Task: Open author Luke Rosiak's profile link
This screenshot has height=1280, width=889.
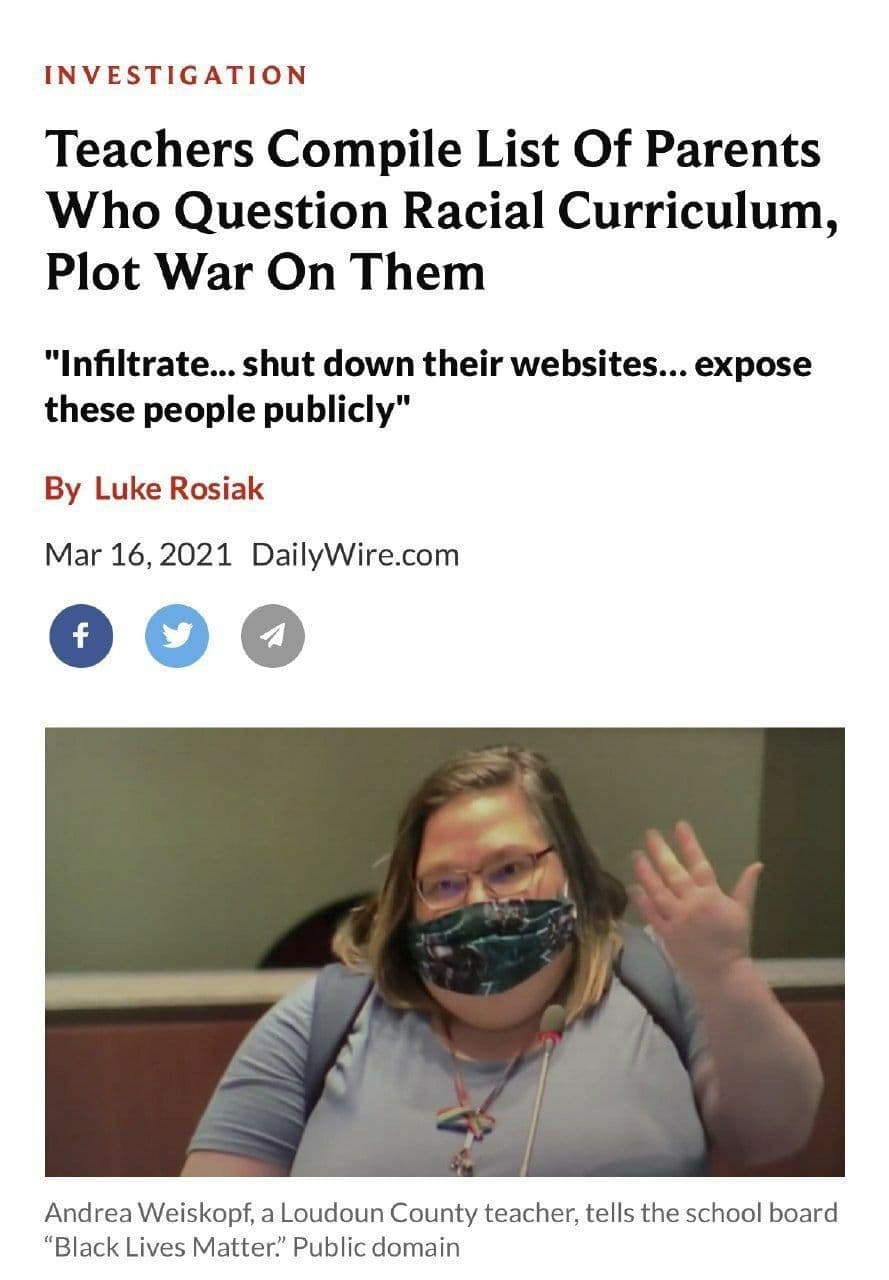Action: pyautogui.click(x=180, y=489)
